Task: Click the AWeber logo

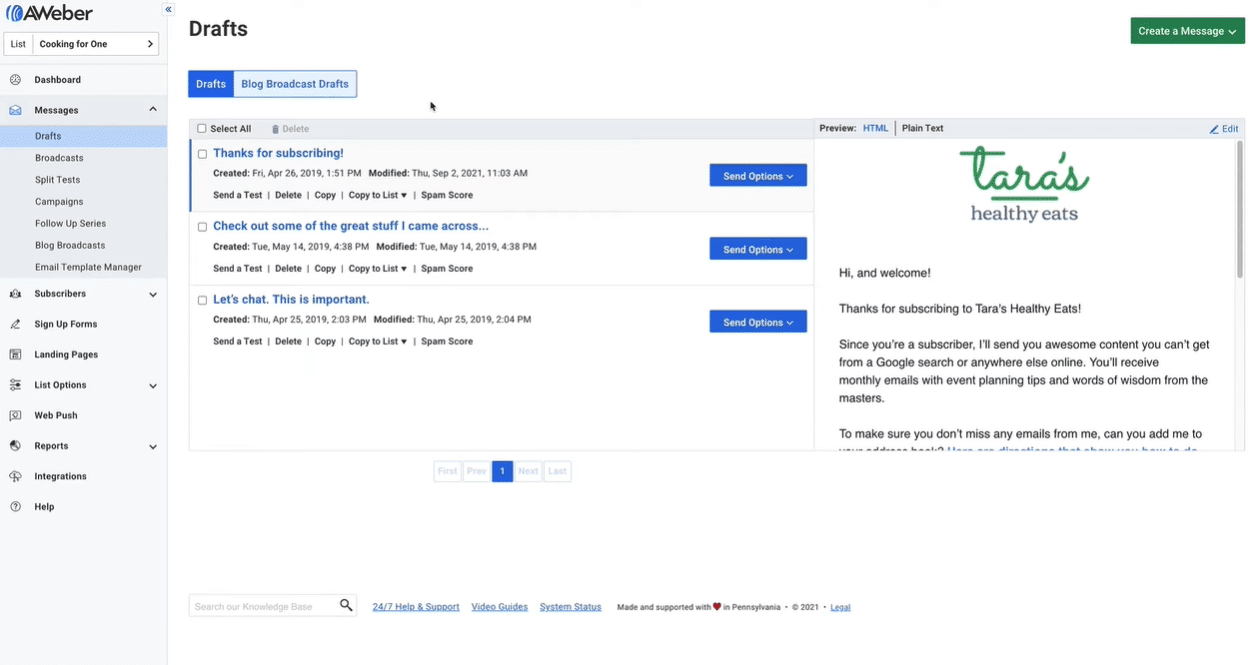Action: coord(50,13)
